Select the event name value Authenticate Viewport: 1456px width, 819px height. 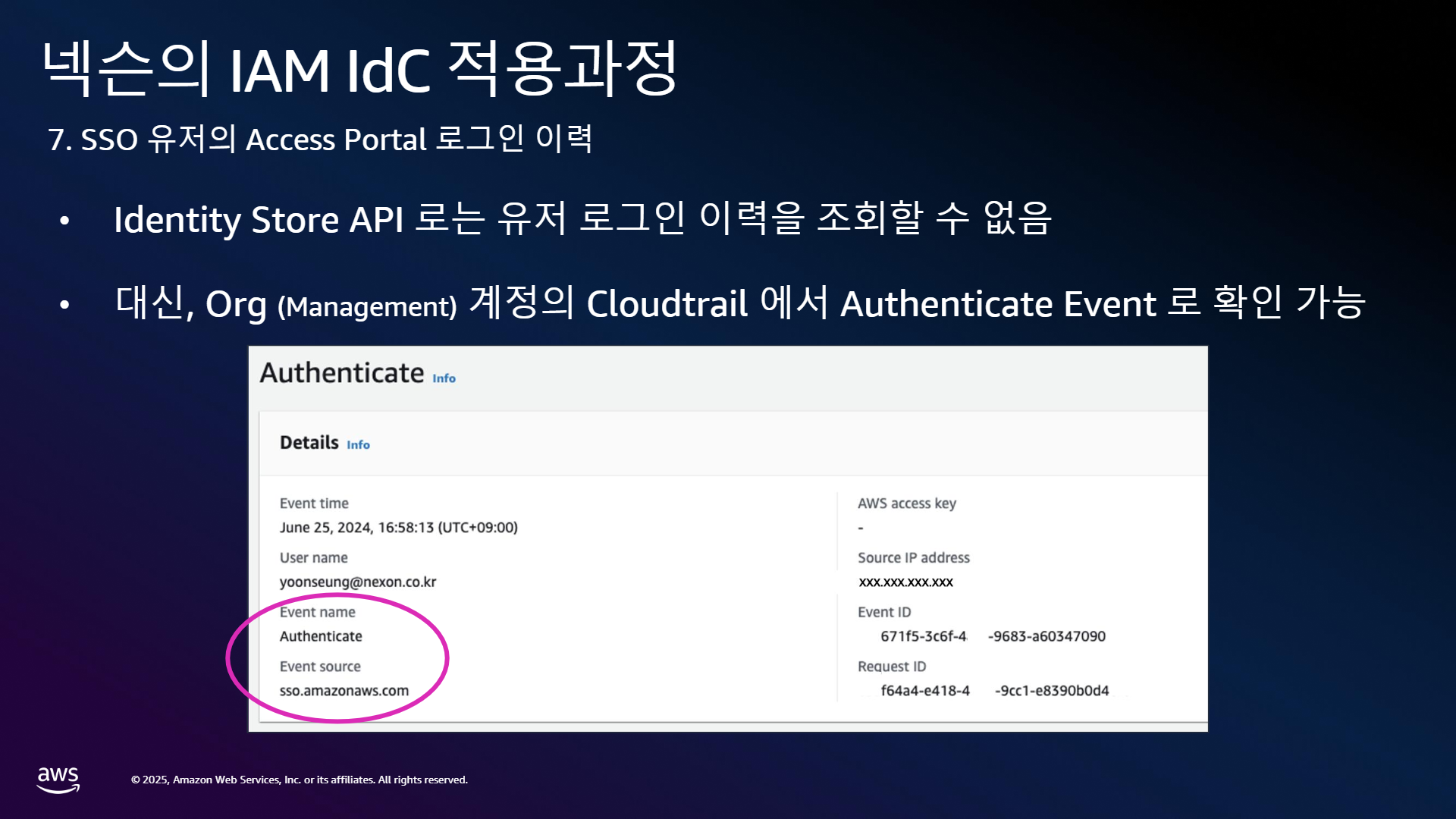(321, 637)
